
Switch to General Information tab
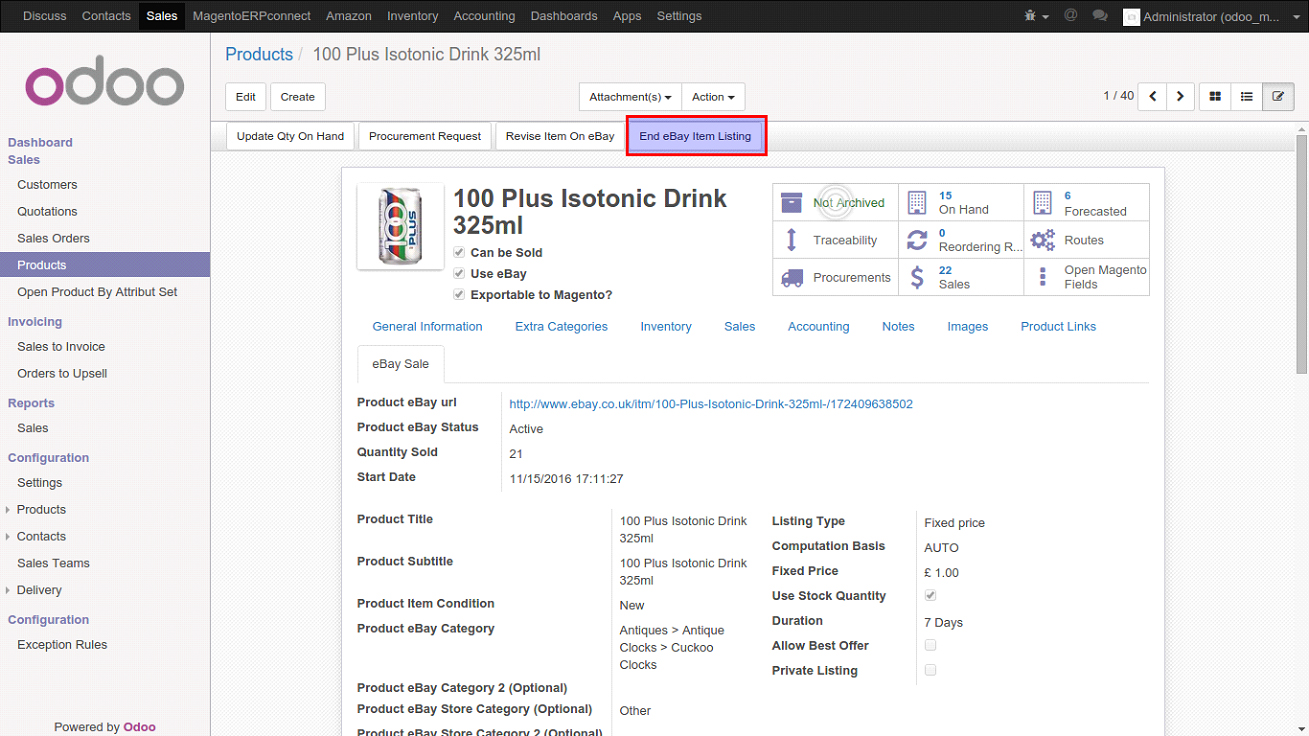(x=427, y=327)
